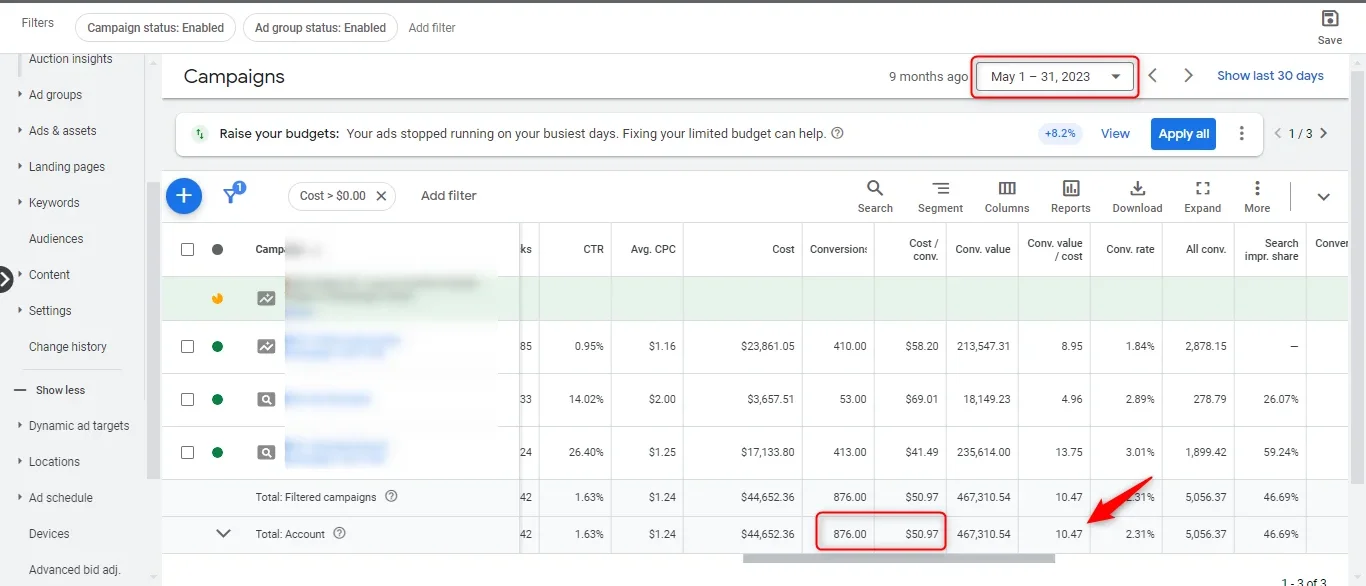Go to previous date range
Screen dimensions: 1366x586
1153,76
